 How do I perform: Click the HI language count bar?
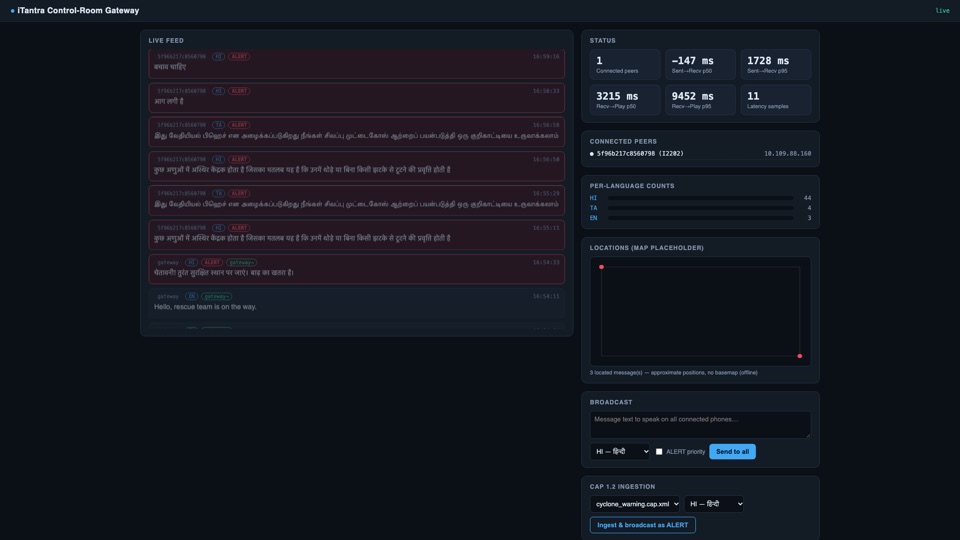700,198
